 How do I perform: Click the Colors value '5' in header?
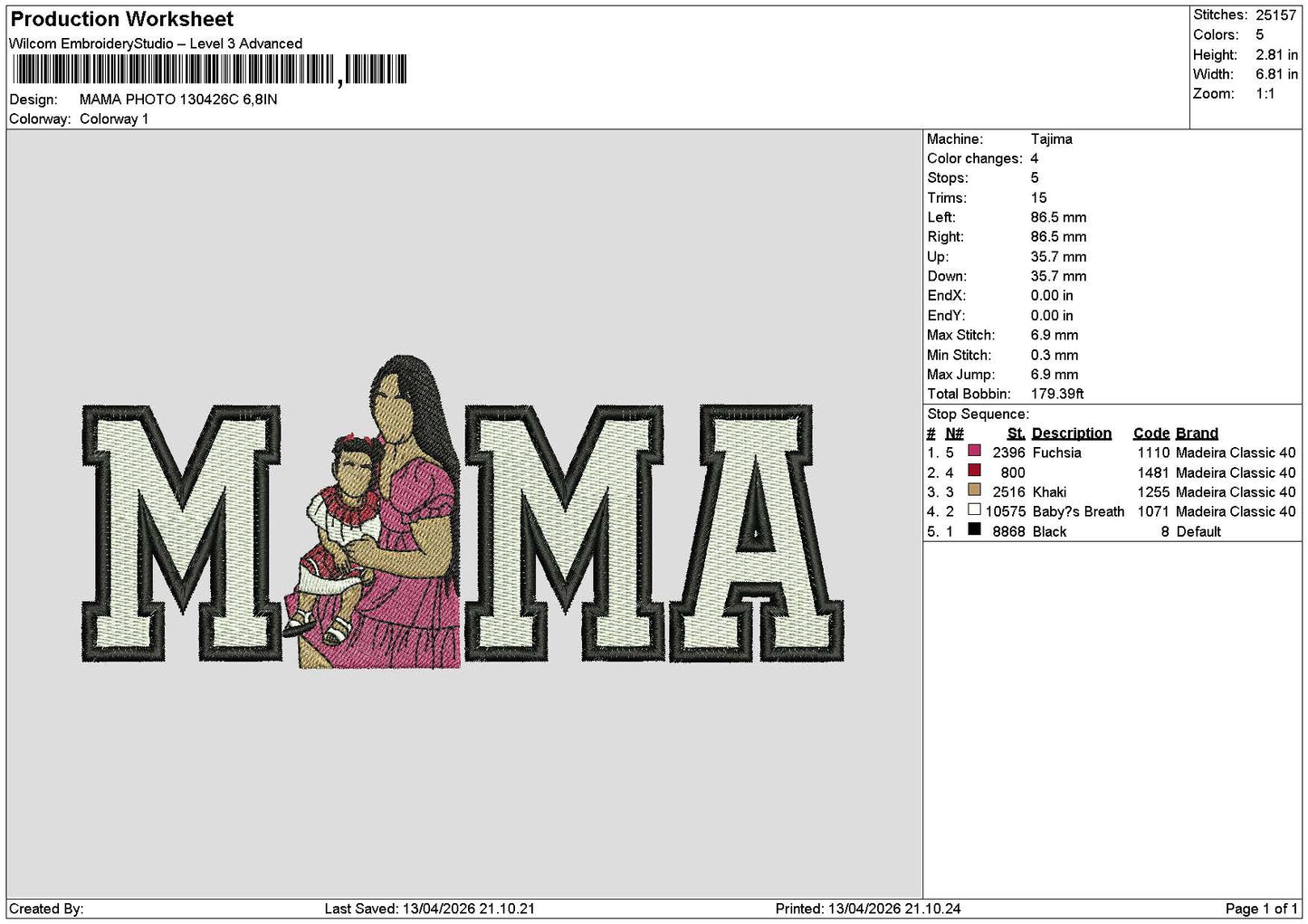(1259, 34)
